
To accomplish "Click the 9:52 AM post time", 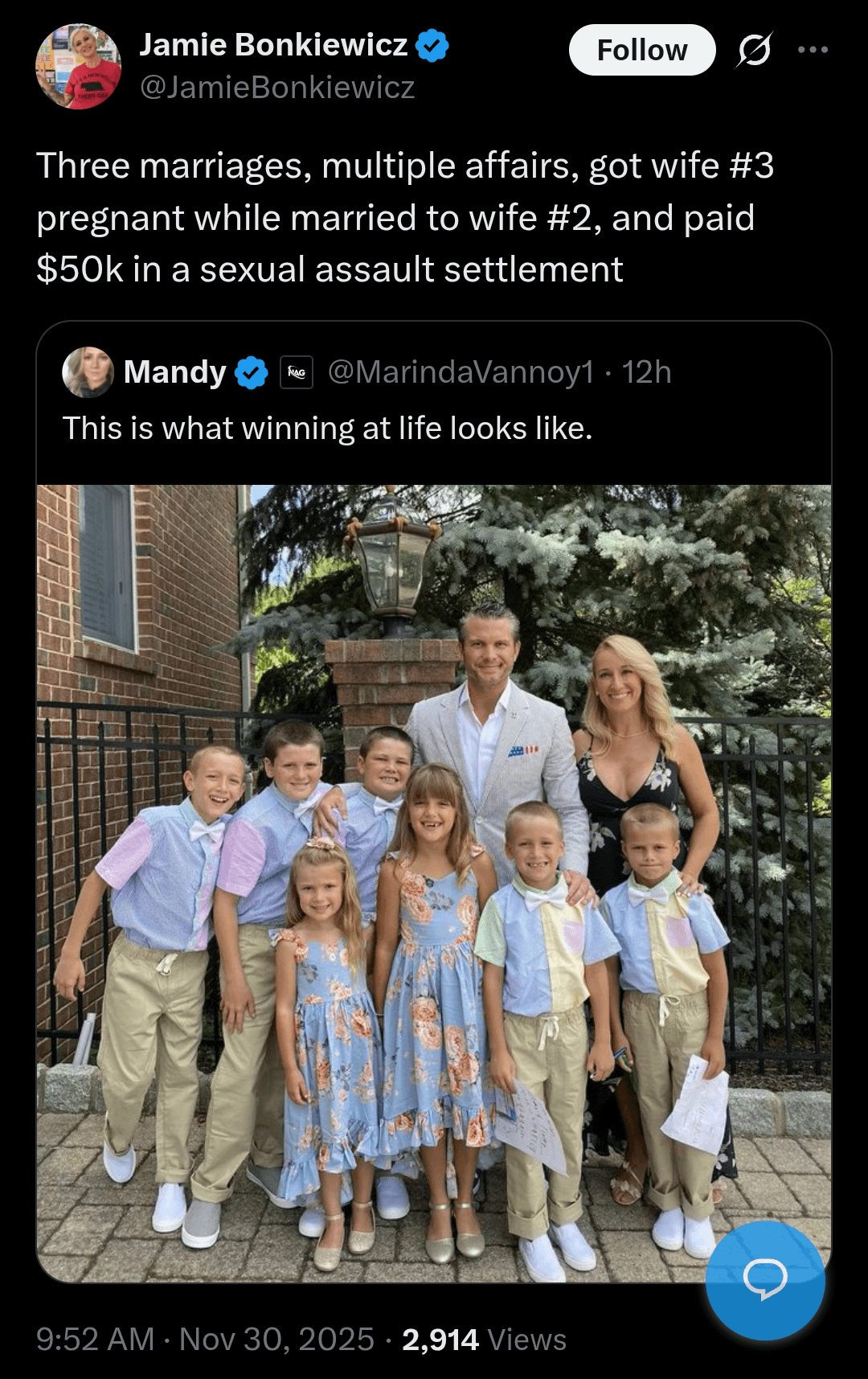I will coord(95,1340).
